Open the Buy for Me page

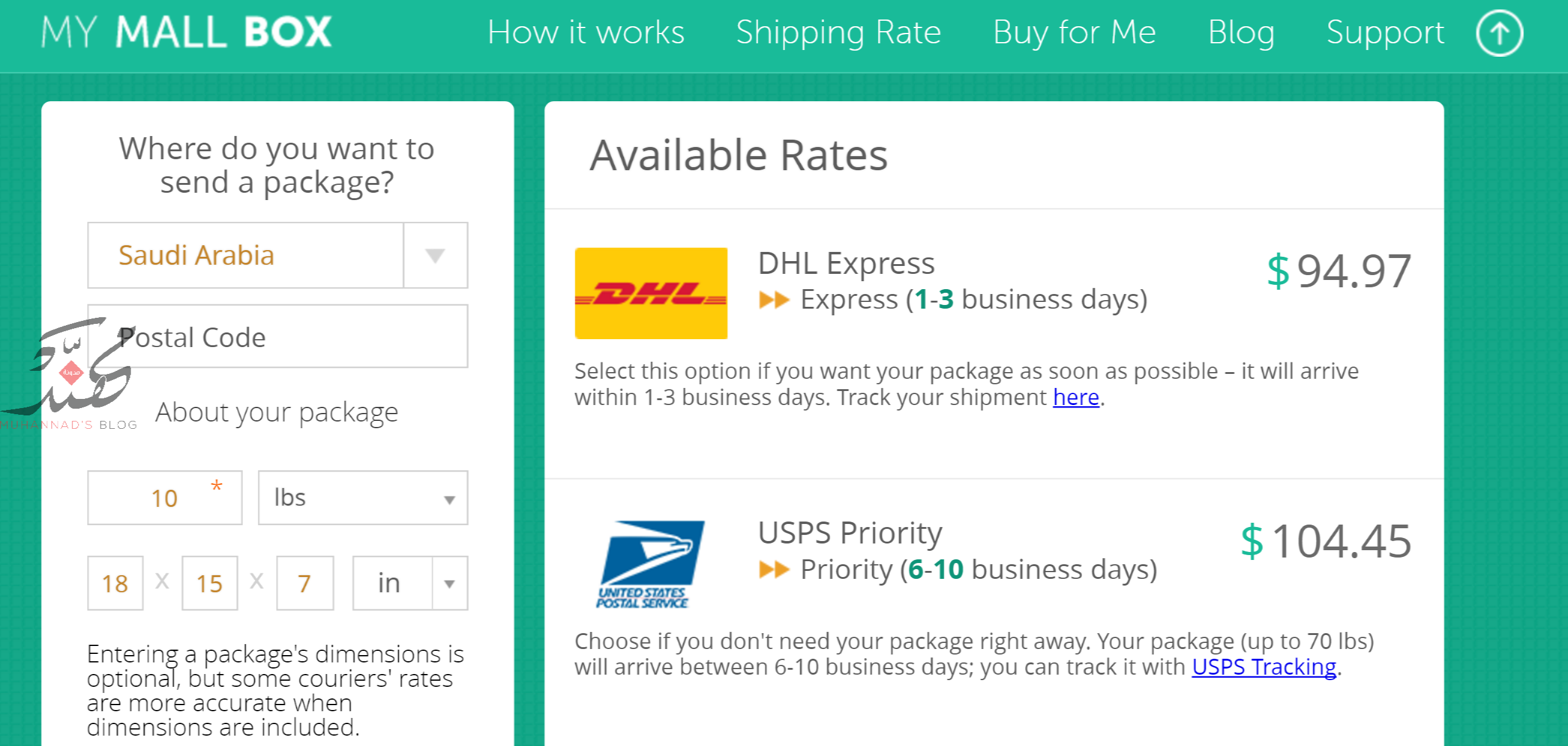tap(1074, 32)
